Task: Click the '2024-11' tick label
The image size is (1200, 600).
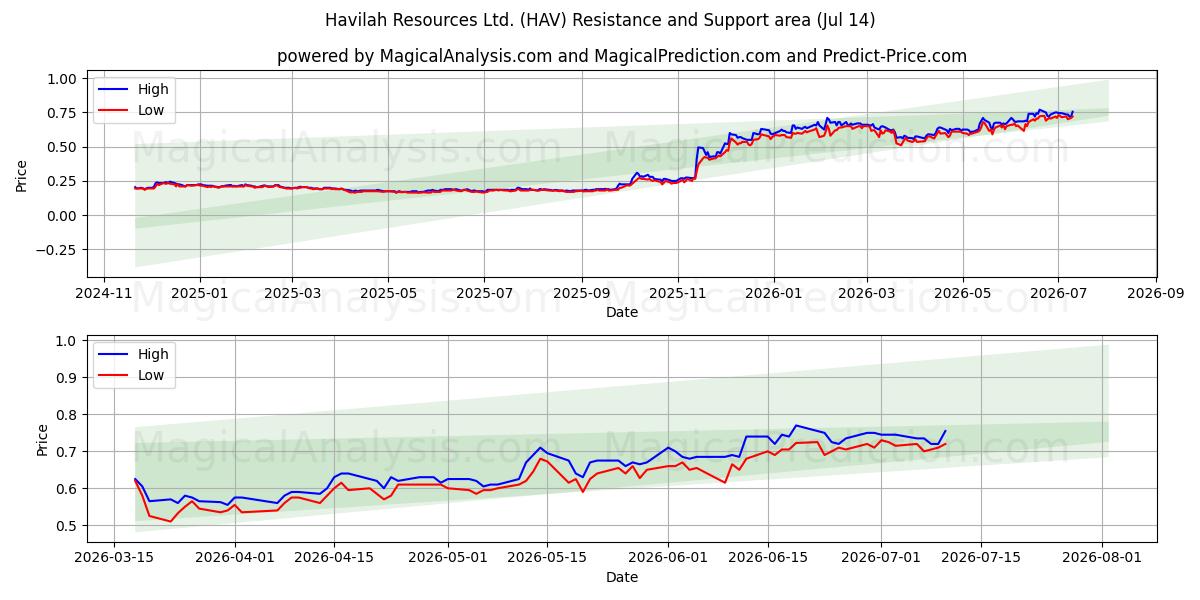Action: [104, 293]
